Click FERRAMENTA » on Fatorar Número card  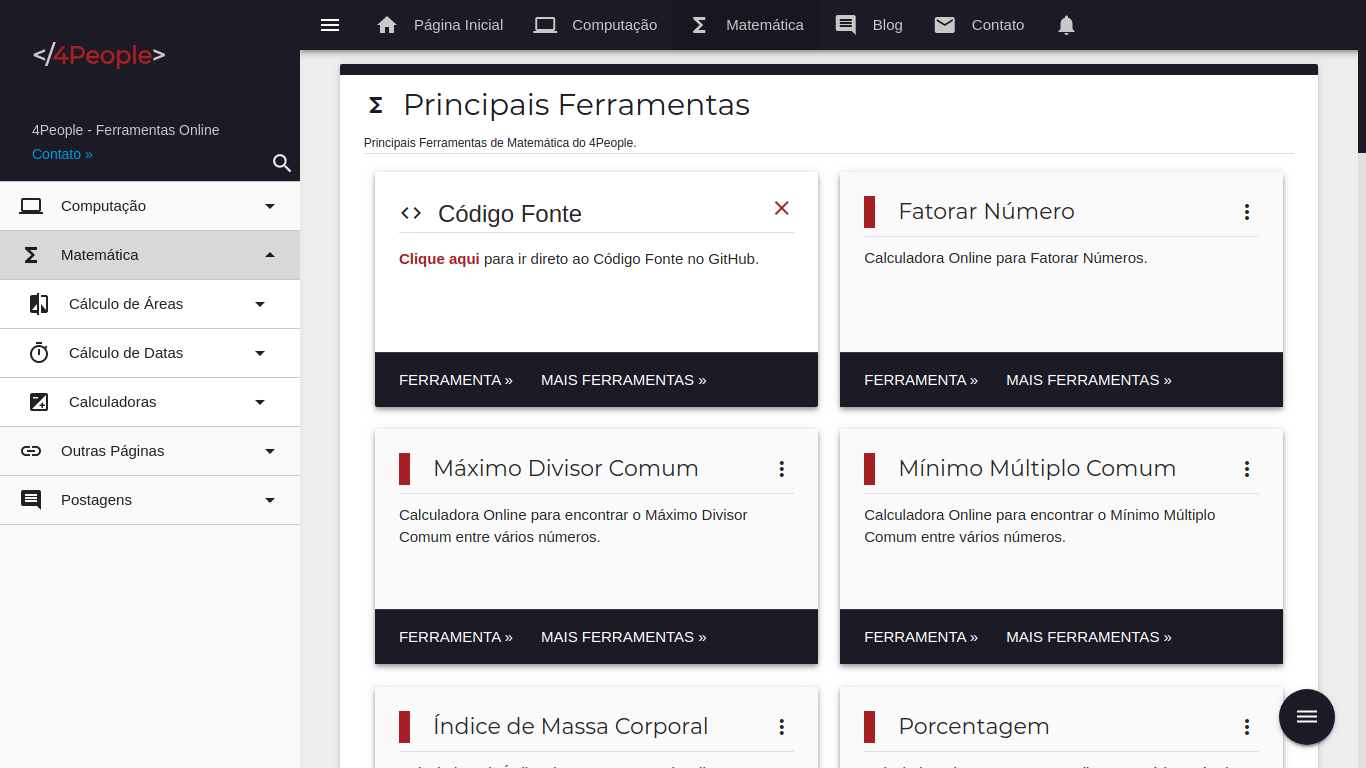[x=921, y=380]
